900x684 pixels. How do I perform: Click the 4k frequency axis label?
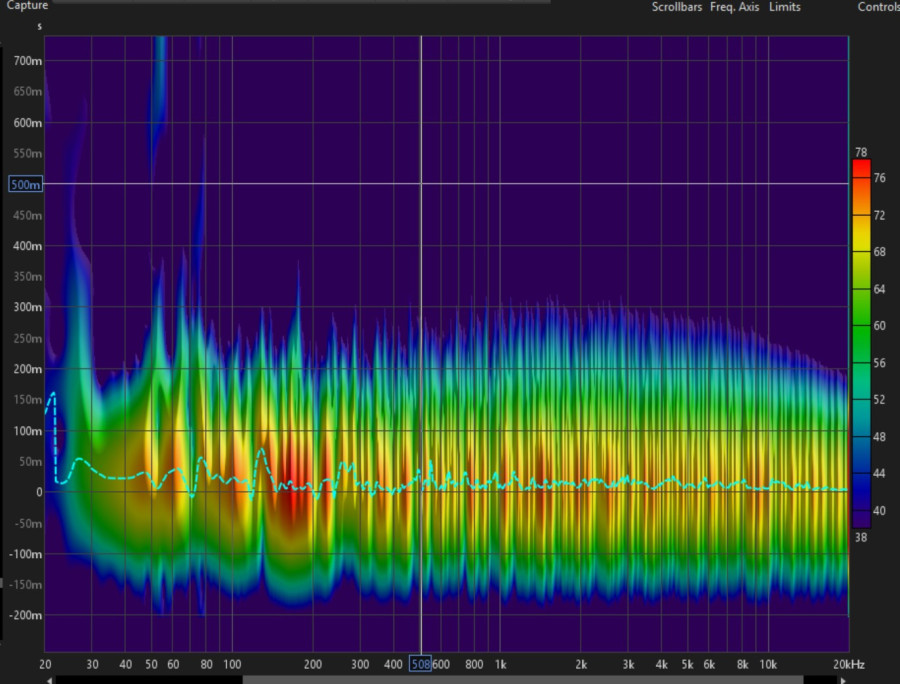[x=662, y=664]
